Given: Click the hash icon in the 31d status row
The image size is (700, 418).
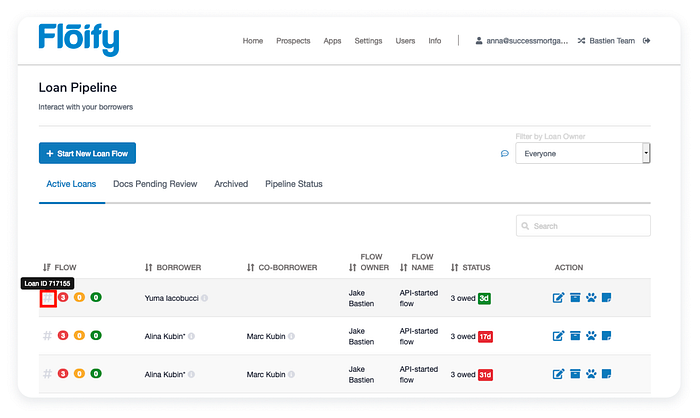Looking at the screenshot, I should 47,374.
